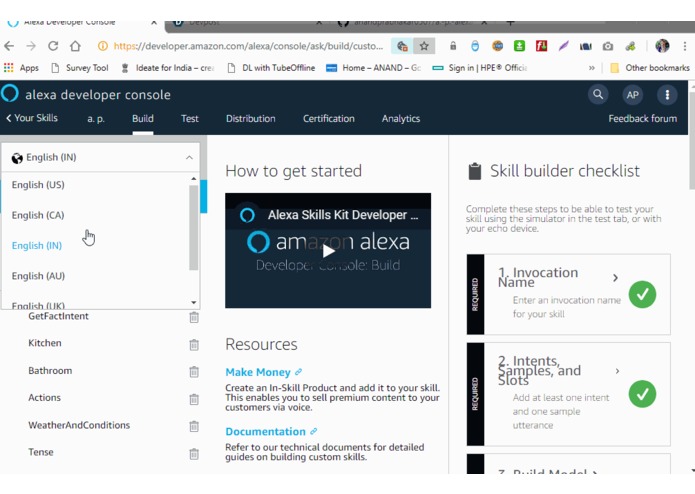The image size is (695, 494).
Task: Bookmark this page with the star icon
Action: (x=424, y=46)
